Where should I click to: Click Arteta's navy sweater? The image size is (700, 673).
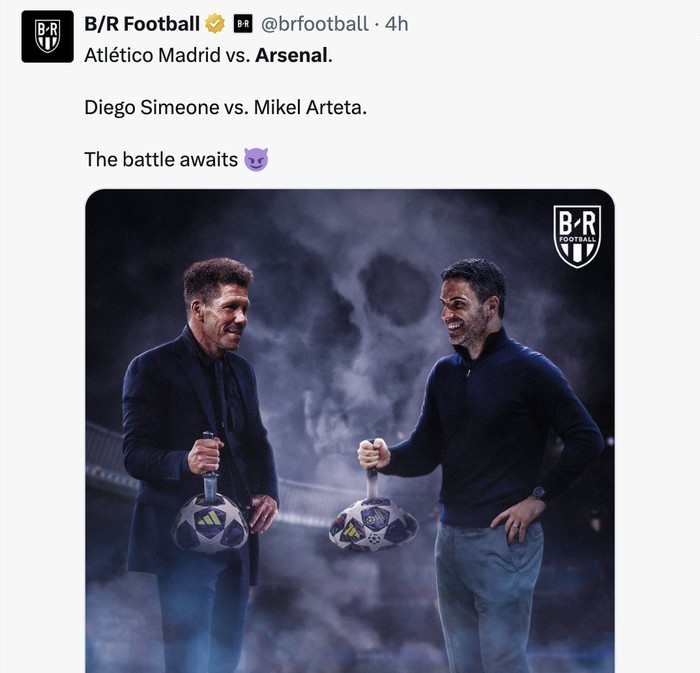[490, 420]
